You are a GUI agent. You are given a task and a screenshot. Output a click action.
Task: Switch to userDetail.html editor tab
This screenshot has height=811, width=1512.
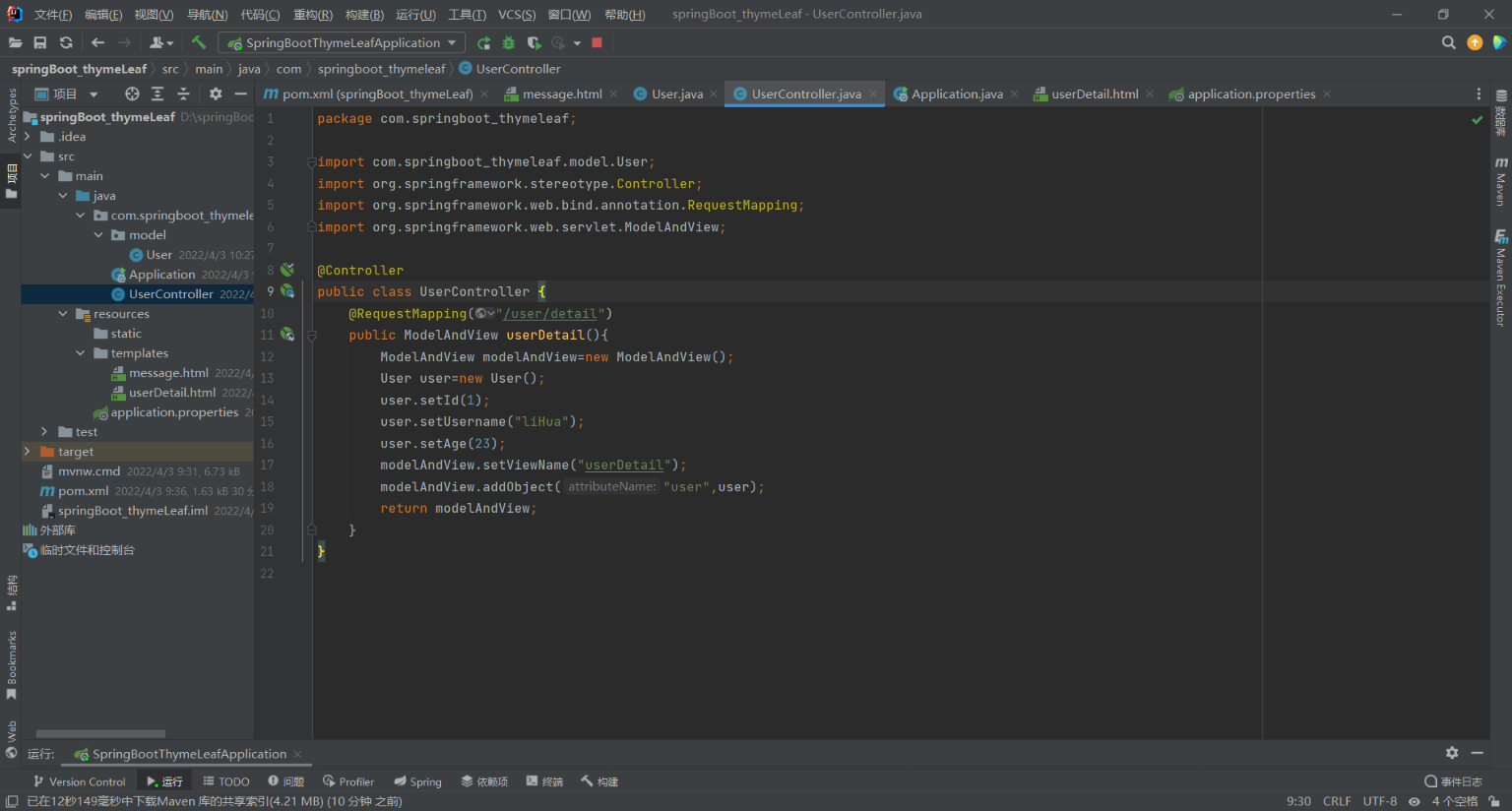1094,94
